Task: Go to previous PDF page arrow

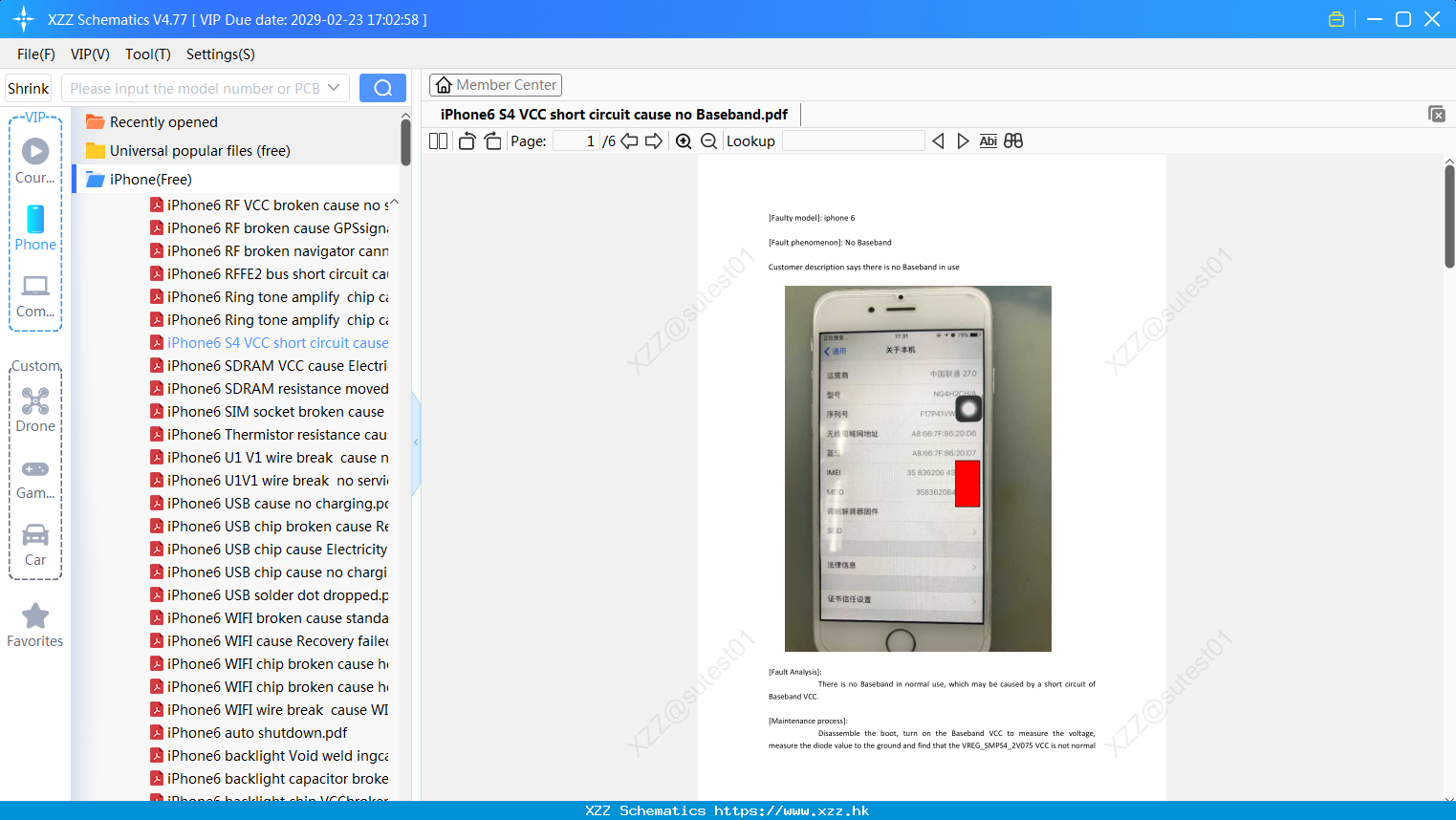Action: tap(629, 140)
